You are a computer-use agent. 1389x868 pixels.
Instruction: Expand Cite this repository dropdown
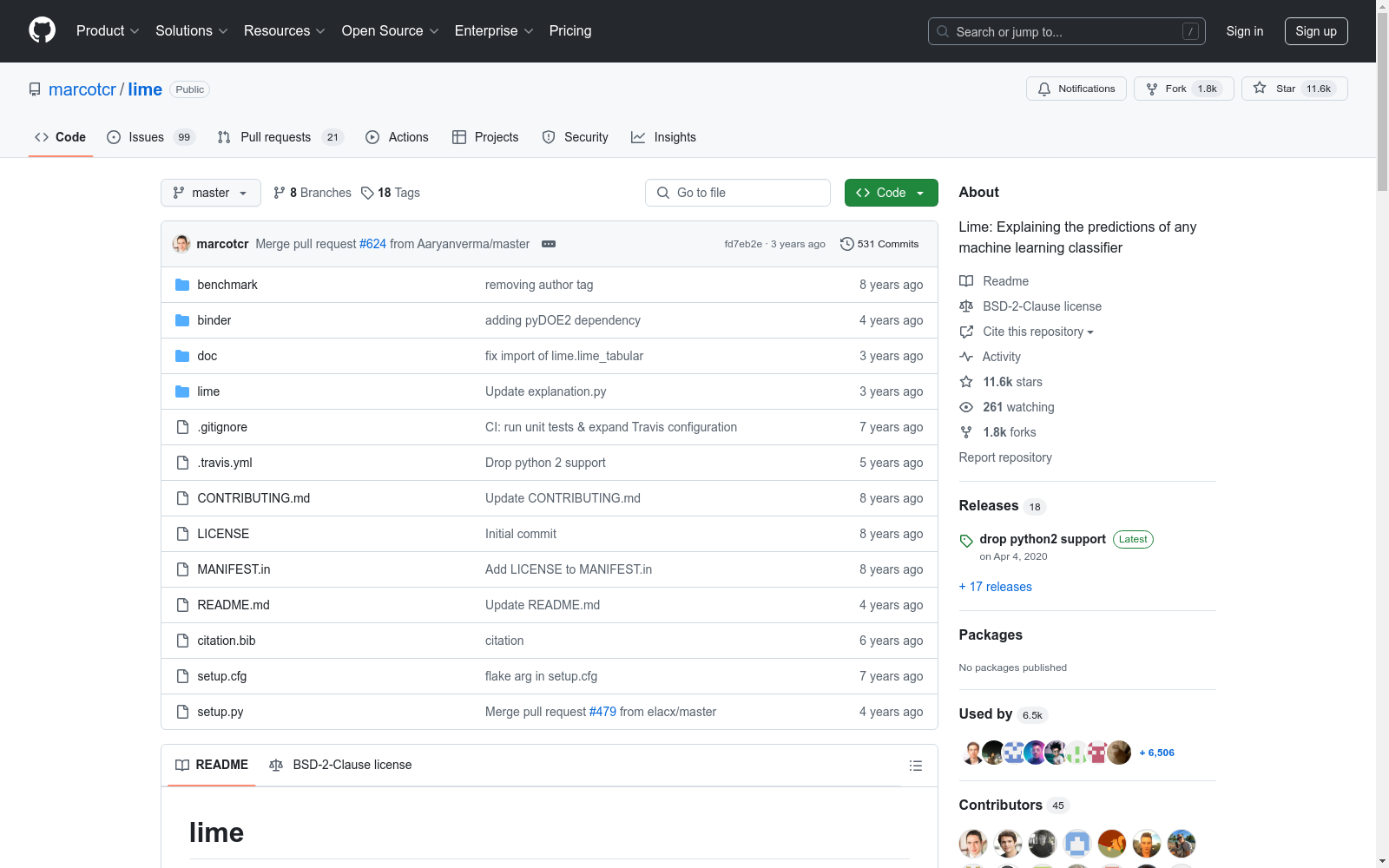click(1027, 332)
